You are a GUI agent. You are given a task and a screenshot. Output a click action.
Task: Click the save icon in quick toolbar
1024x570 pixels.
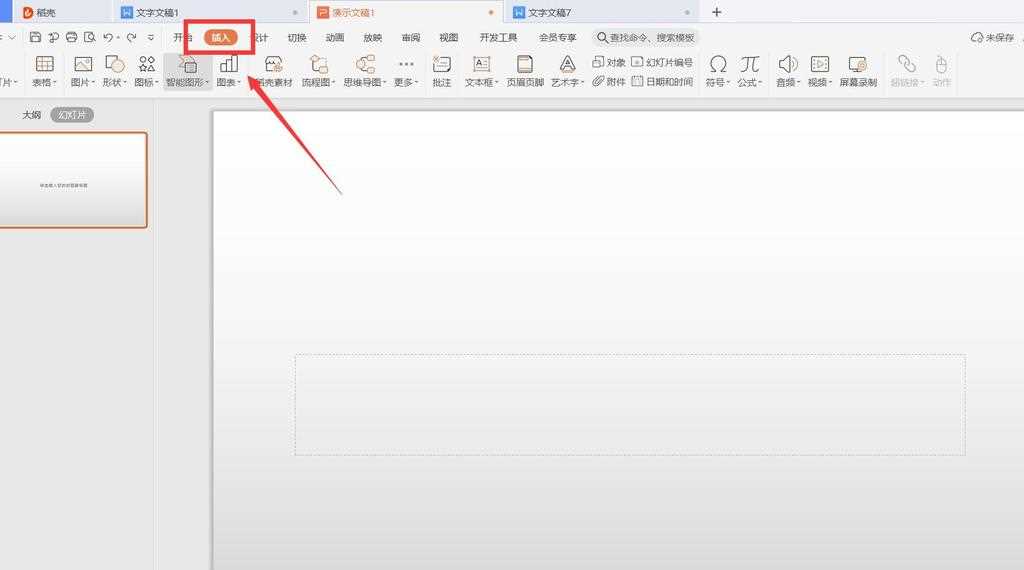pyautogui.click(x=35, y=37)
